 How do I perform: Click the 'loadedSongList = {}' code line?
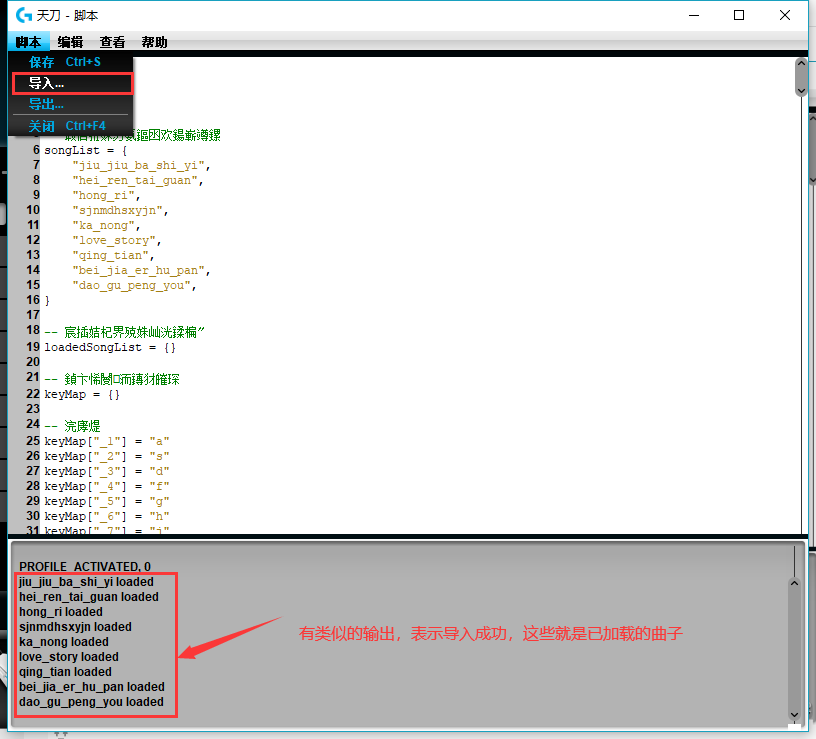pos(110,348)
